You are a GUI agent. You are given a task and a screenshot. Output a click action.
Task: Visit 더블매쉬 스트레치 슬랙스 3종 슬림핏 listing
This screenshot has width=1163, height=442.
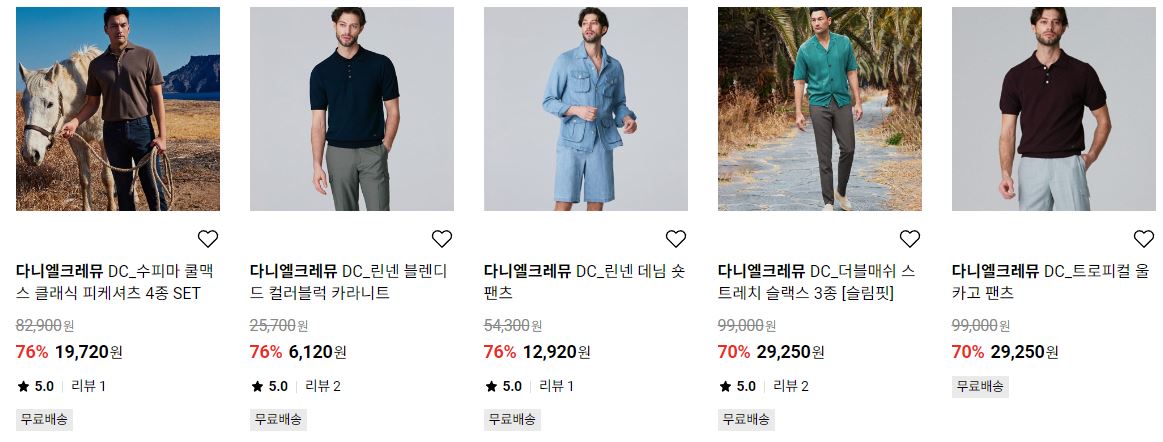pyautogui.click(x=817, y=282)
